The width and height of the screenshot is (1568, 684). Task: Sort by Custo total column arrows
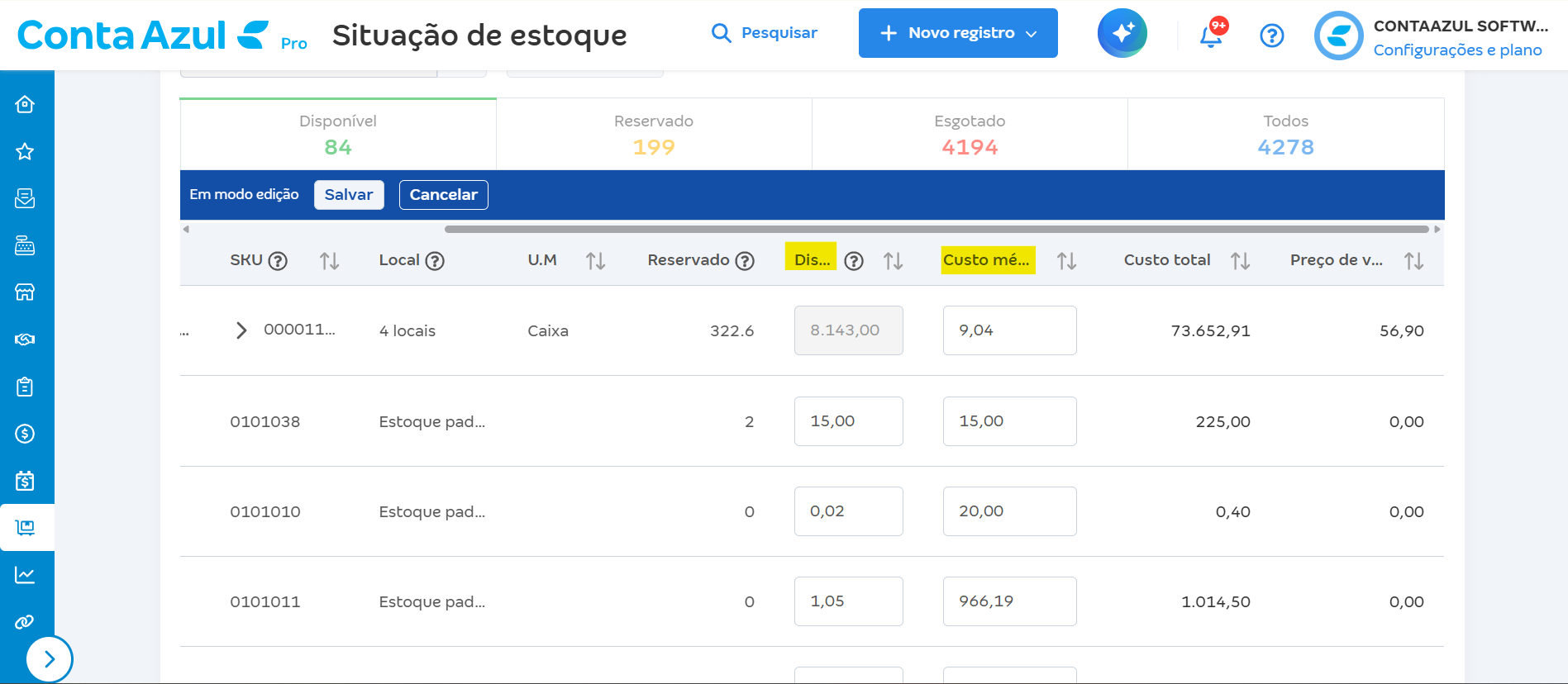(1241, 261)
